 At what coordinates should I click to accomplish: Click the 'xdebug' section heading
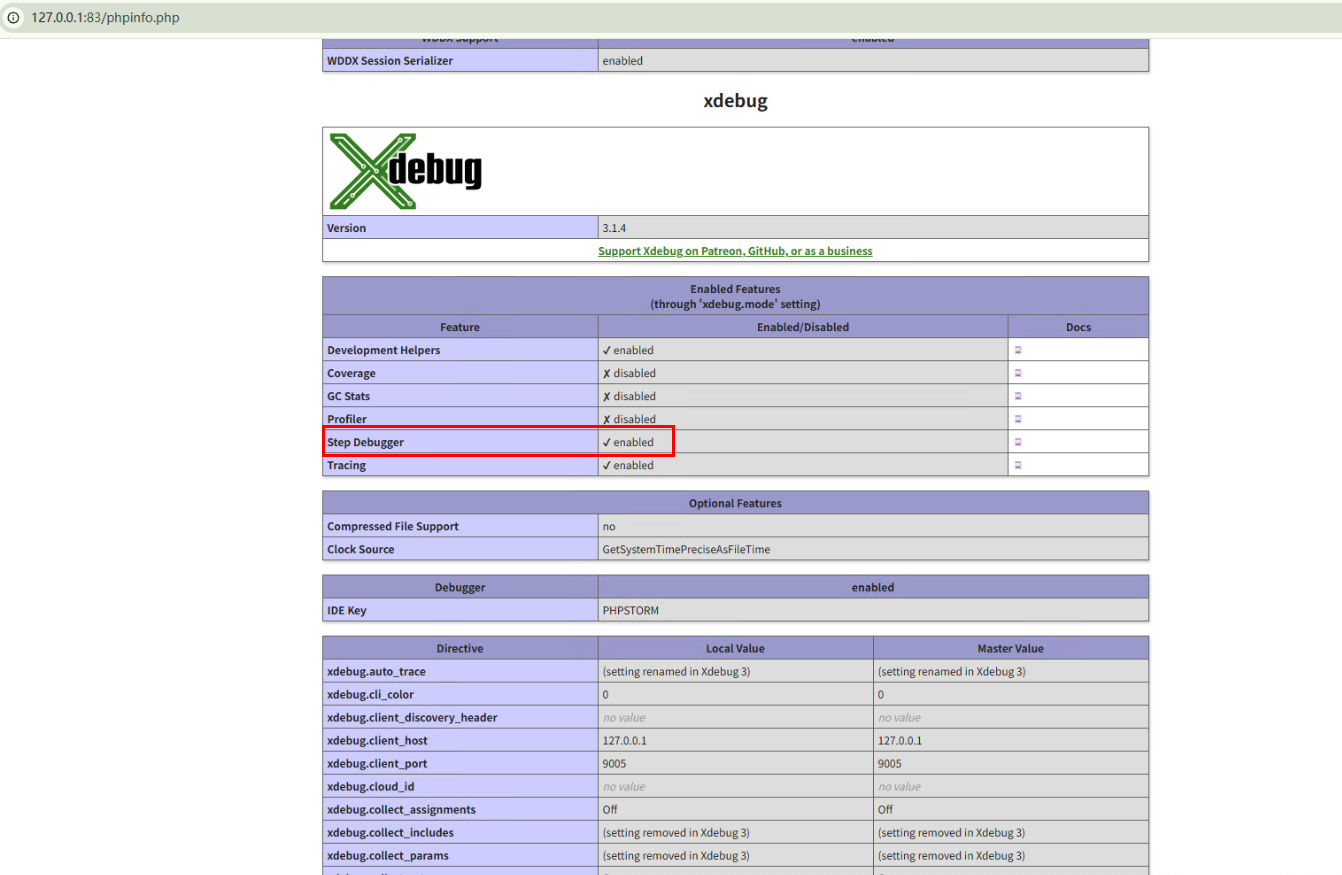point(735,101)
